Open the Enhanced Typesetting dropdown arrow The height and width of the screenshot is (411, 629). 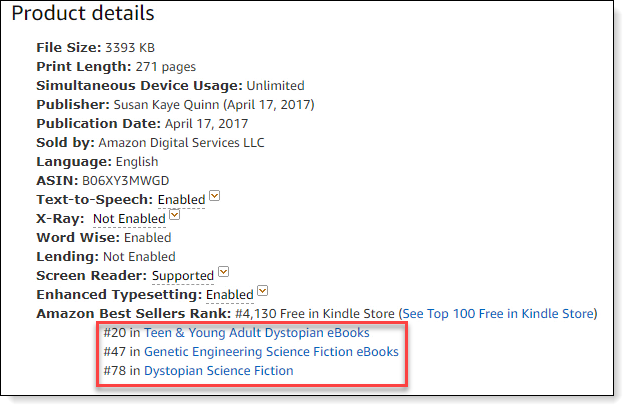263,291
